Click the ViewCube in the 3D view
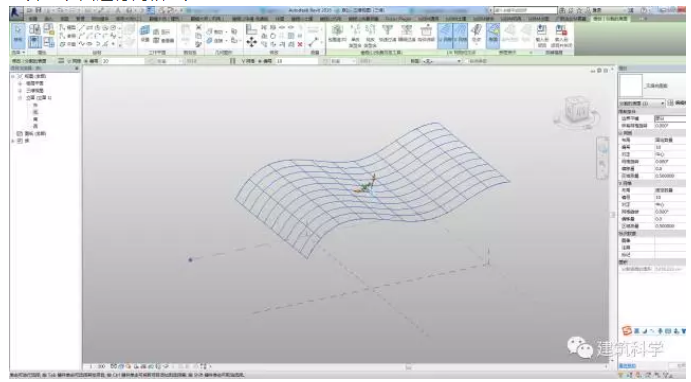 [x=576, y=109]
